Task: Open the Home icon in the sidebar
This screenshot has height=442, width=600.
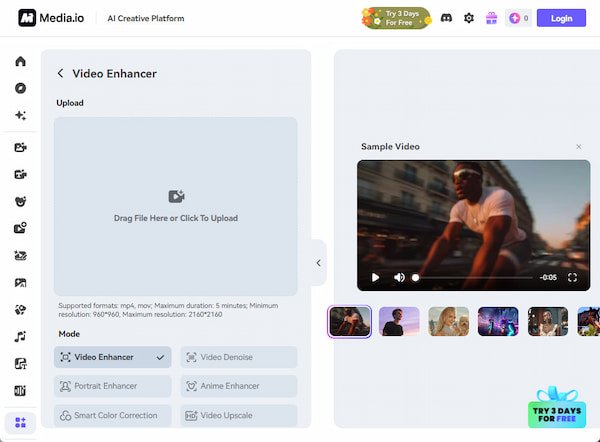Action: 21,61
